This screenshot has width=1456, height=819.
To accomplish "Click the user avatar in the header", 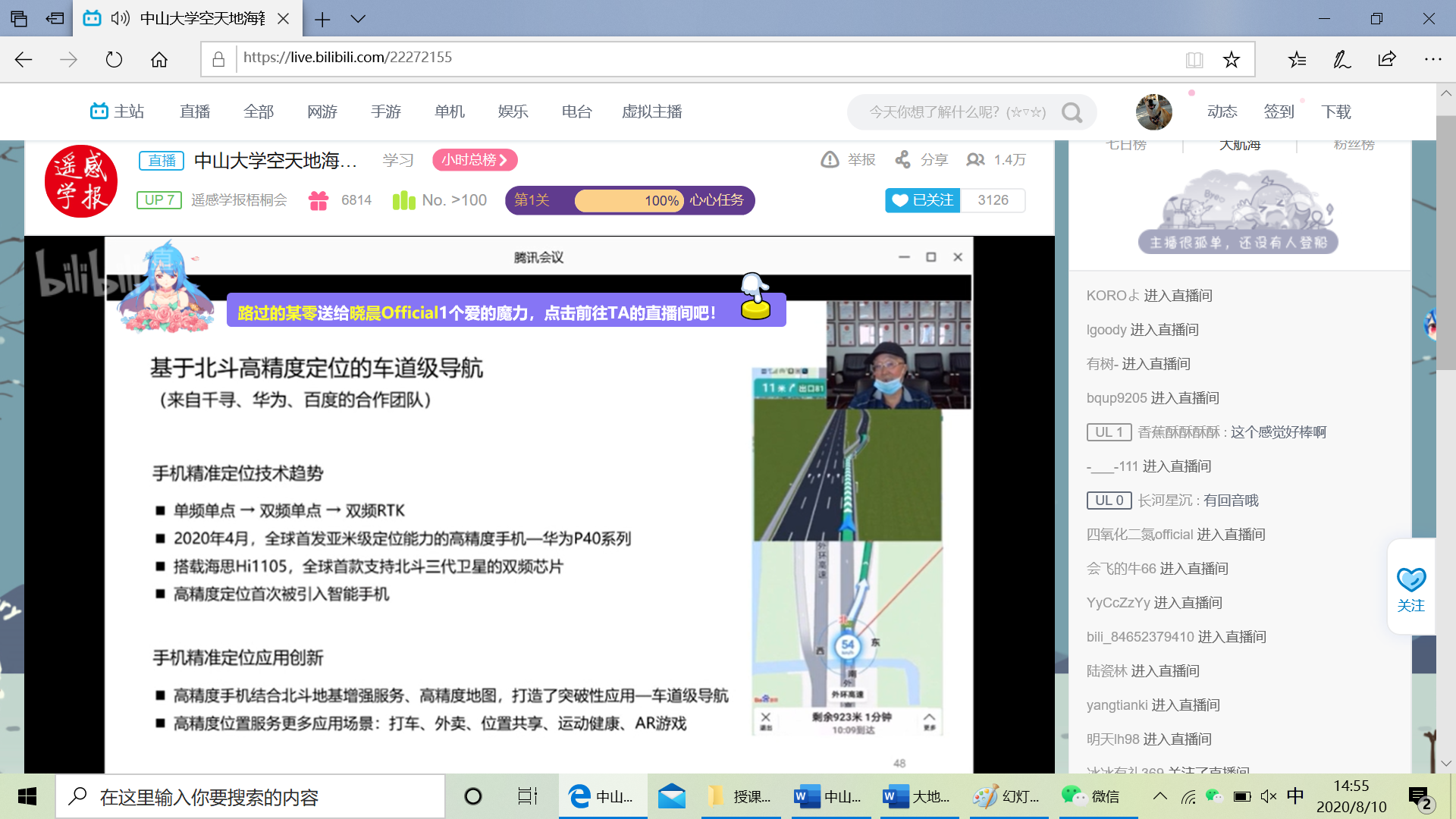I will (x=1153, y=112).
